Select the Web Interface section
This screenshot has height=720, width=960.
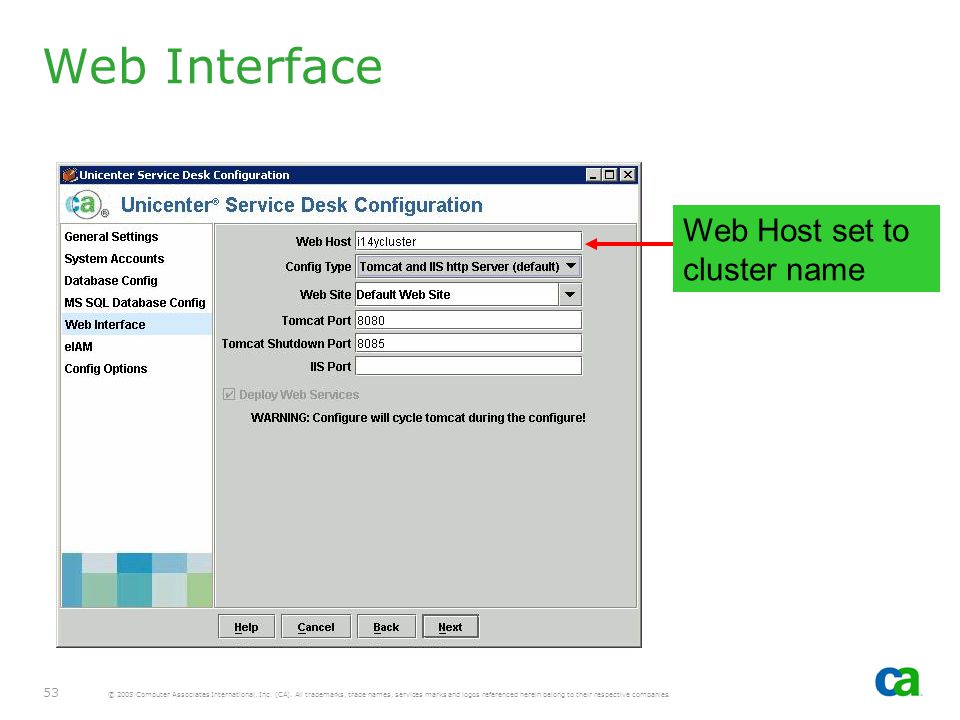(x=136, y=324)
